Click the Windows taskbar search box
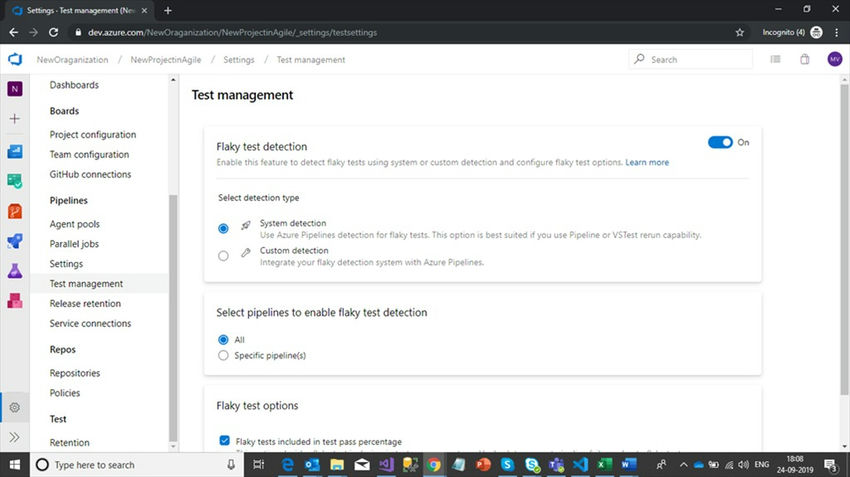The height and width of the screenshot is (477, 850). 136,465
